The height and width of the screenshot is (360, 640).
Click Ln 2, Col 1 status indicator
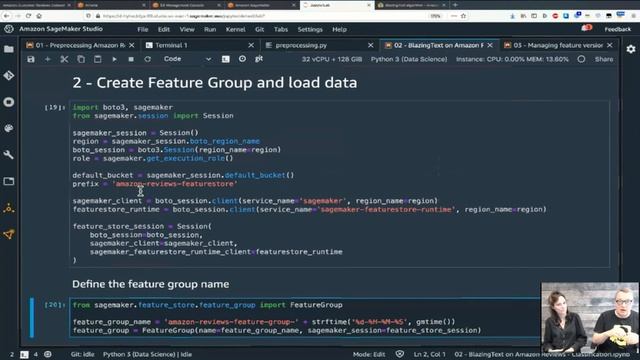click(429, 354)
